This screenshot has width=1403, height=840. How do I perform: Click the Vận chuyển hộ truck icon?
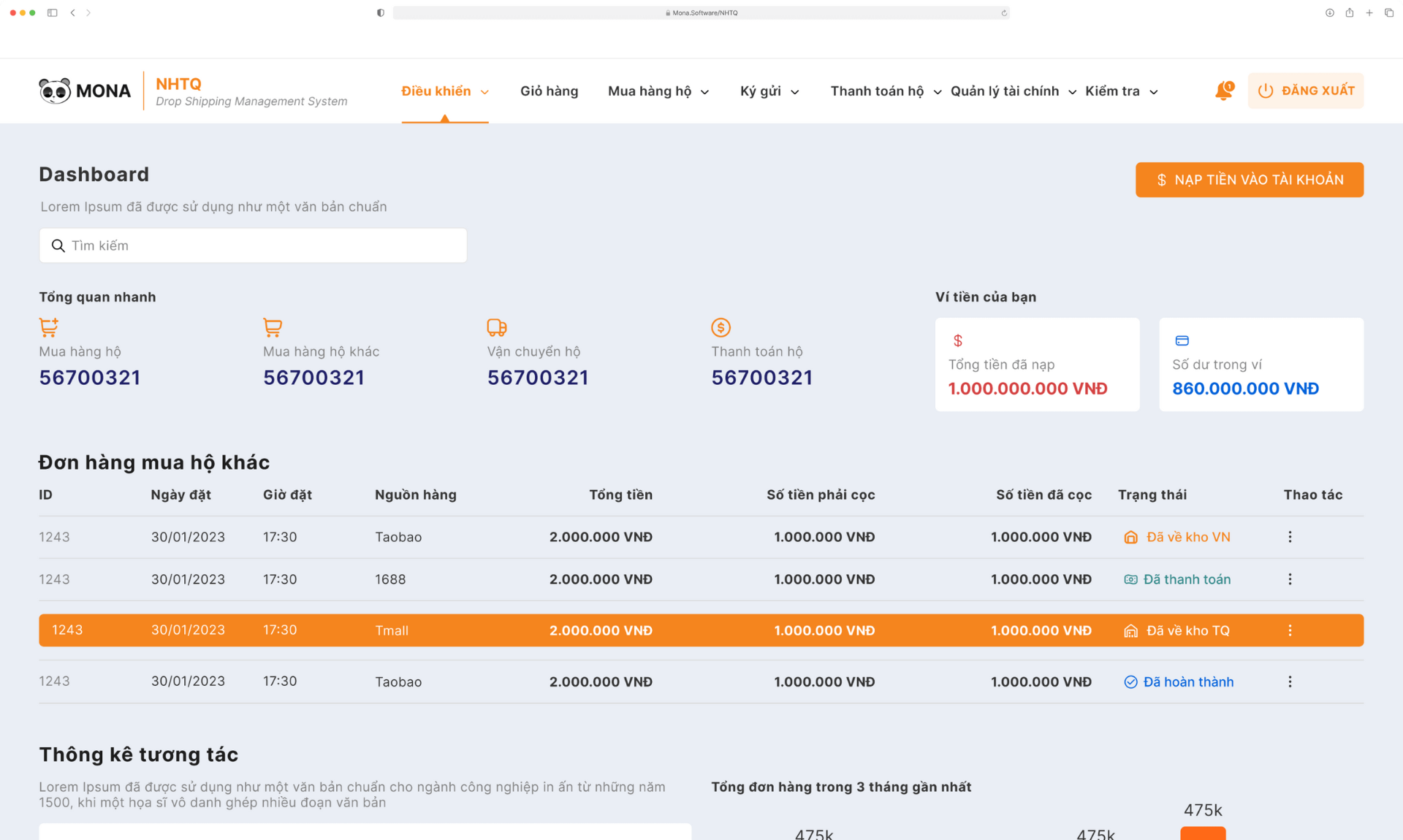(x=497, y=327)
